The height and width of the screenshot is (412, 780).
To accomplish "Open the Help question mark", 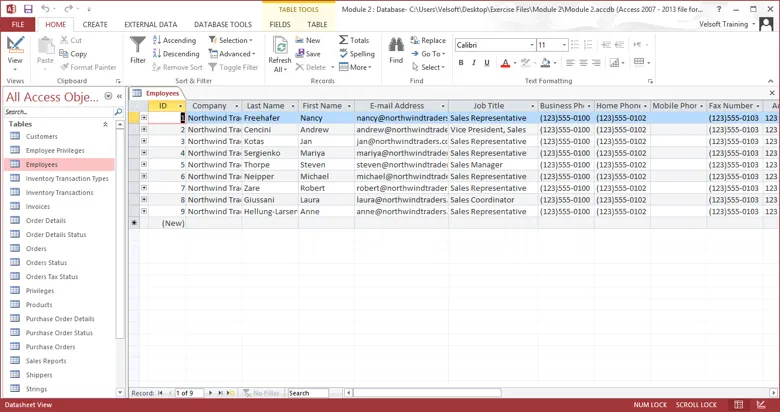I will pyautogui.click(x=719, y=9).
